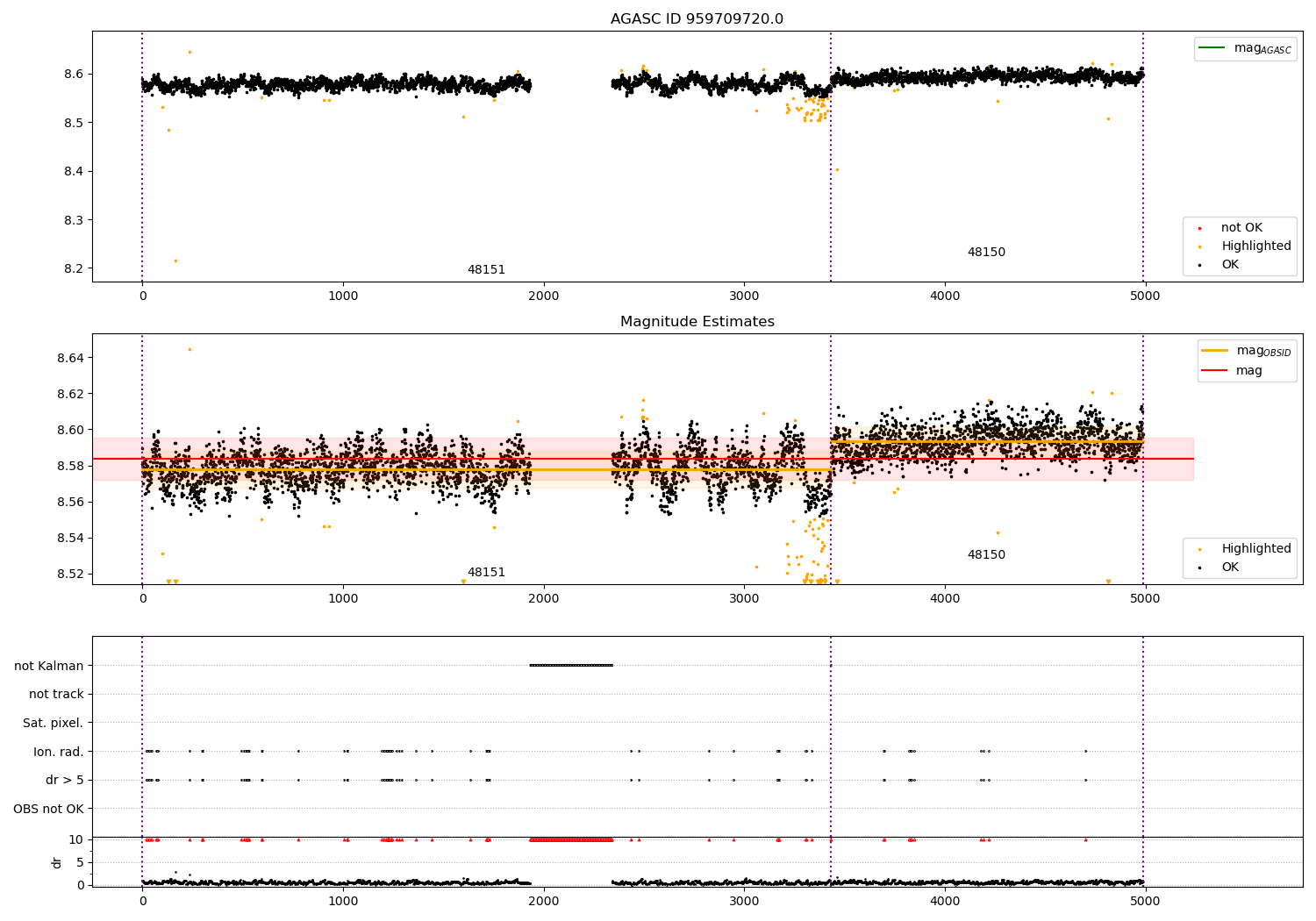Click the 3000 x-axis tick in the flags plot
This screenshot has height=921, width=1316.
(x=744, y=901)
